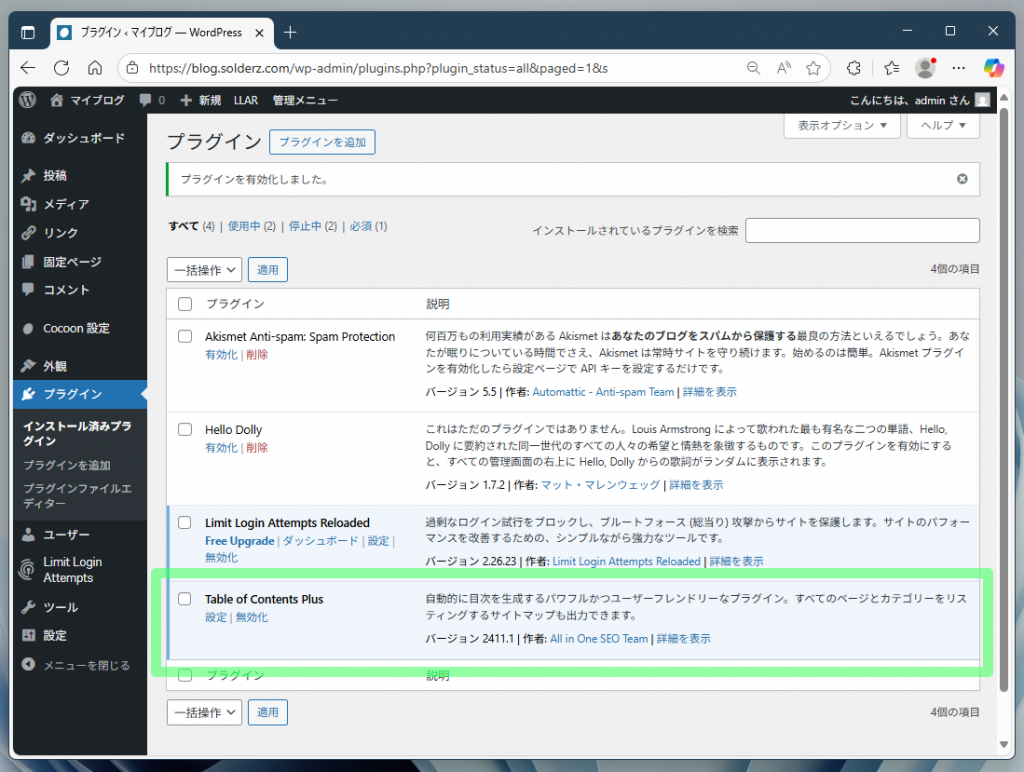
Task: Click the WordPress logo in the admin bar
Action: [x=27, y=100]
